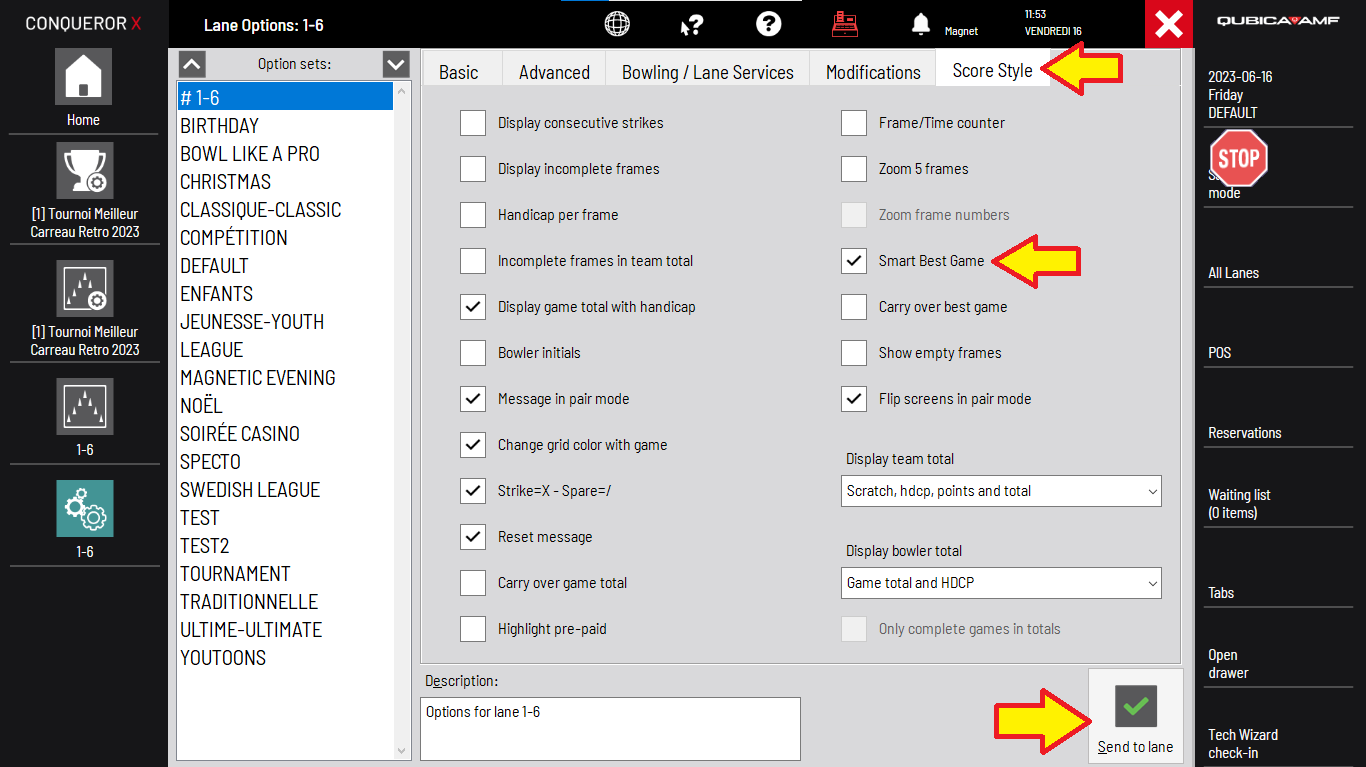Enable Bowler initials checkbox
Viewport: 1366px width, 767px height.
473,353
